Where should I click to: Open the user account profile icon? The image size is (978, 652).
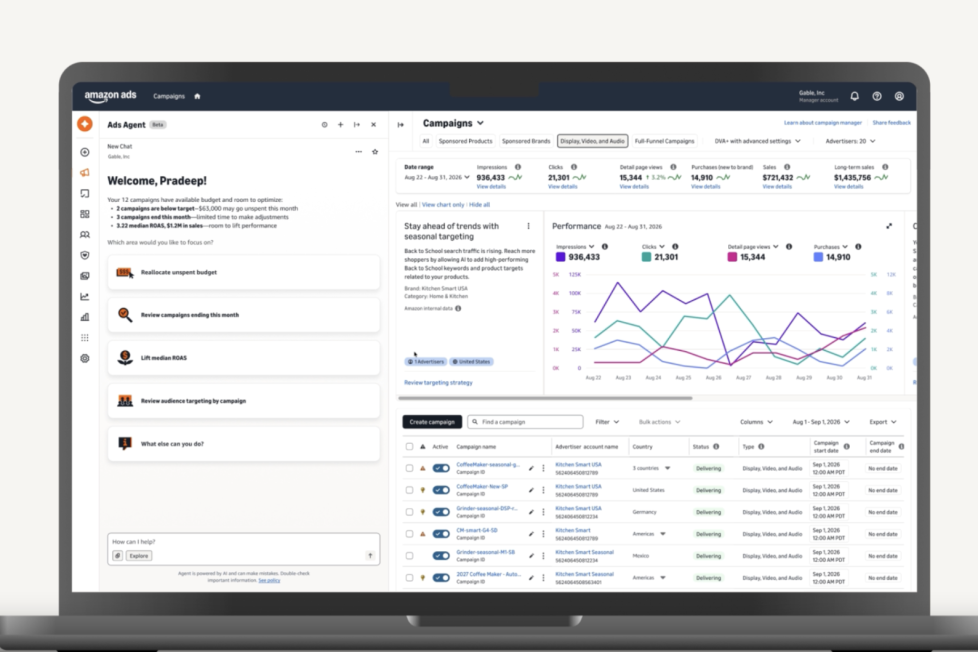click(x=899, y=96)
